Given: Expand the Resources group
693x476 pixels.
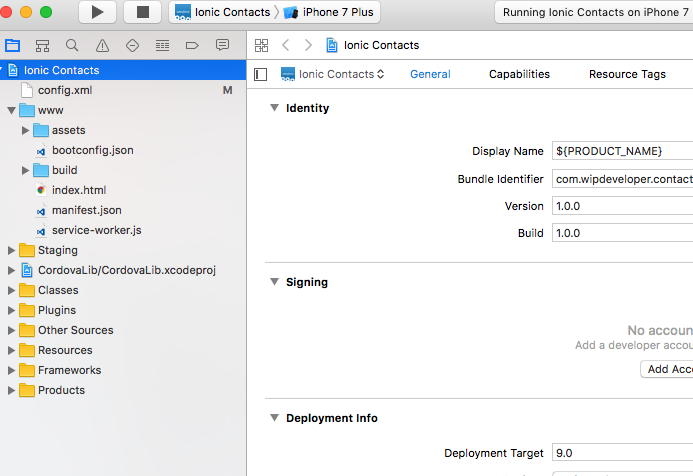Looking at the screenshot, I should 11,350.
